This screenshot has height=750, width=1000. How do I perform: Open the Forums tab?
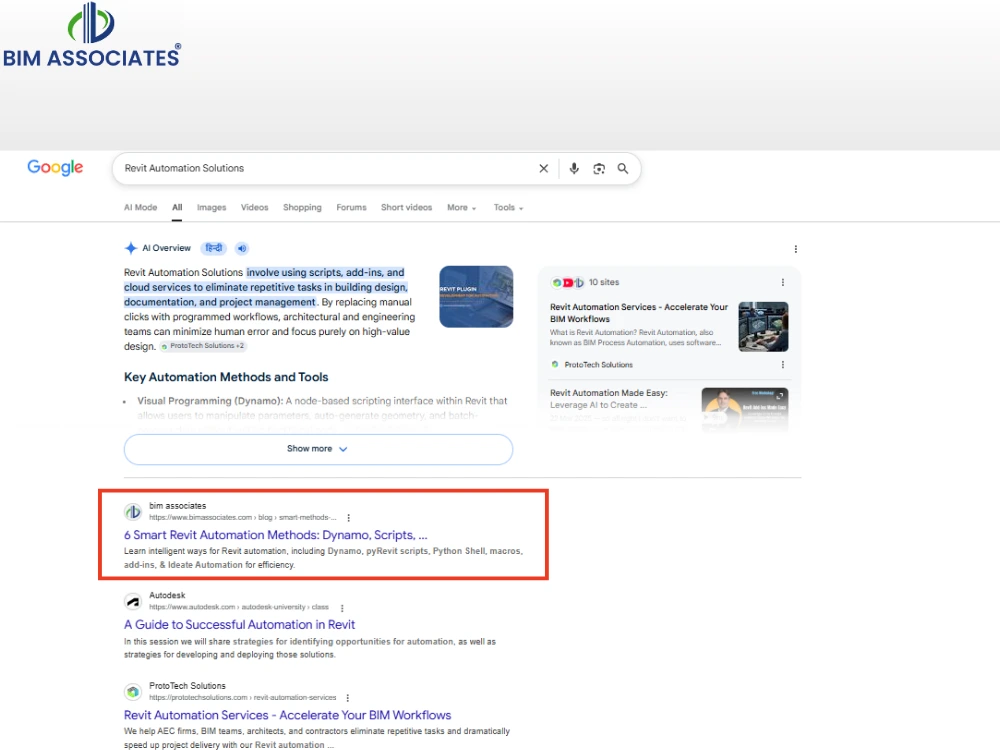pyautogui.click(x=351, y=207)
